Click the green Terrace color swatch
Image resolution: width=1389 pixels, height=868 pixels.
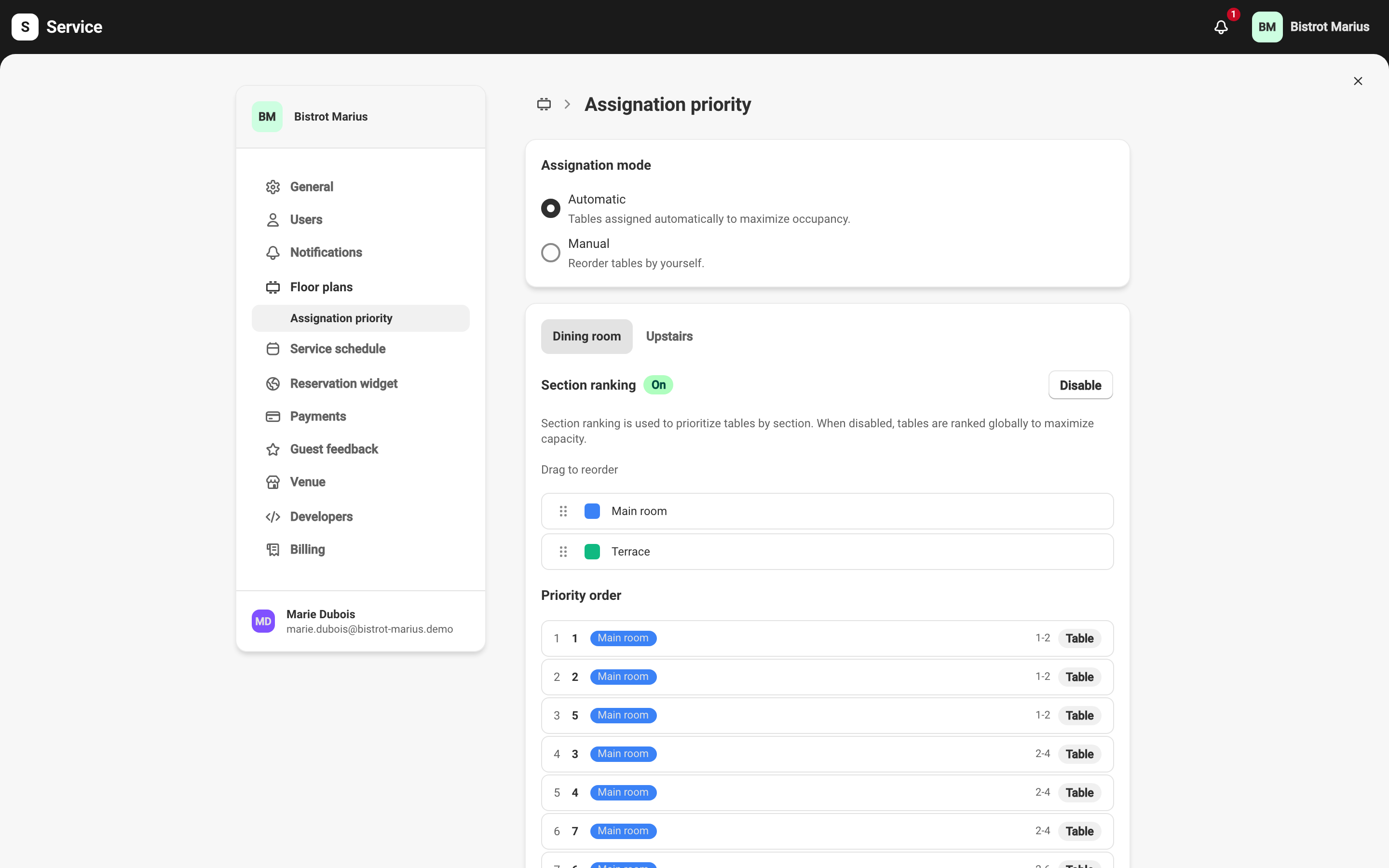(592, 552)
